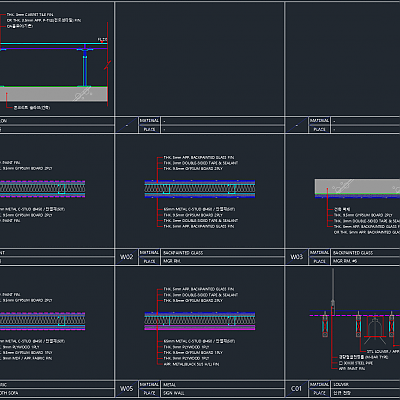Click the METAL material text for W05

tap(169, 385)
